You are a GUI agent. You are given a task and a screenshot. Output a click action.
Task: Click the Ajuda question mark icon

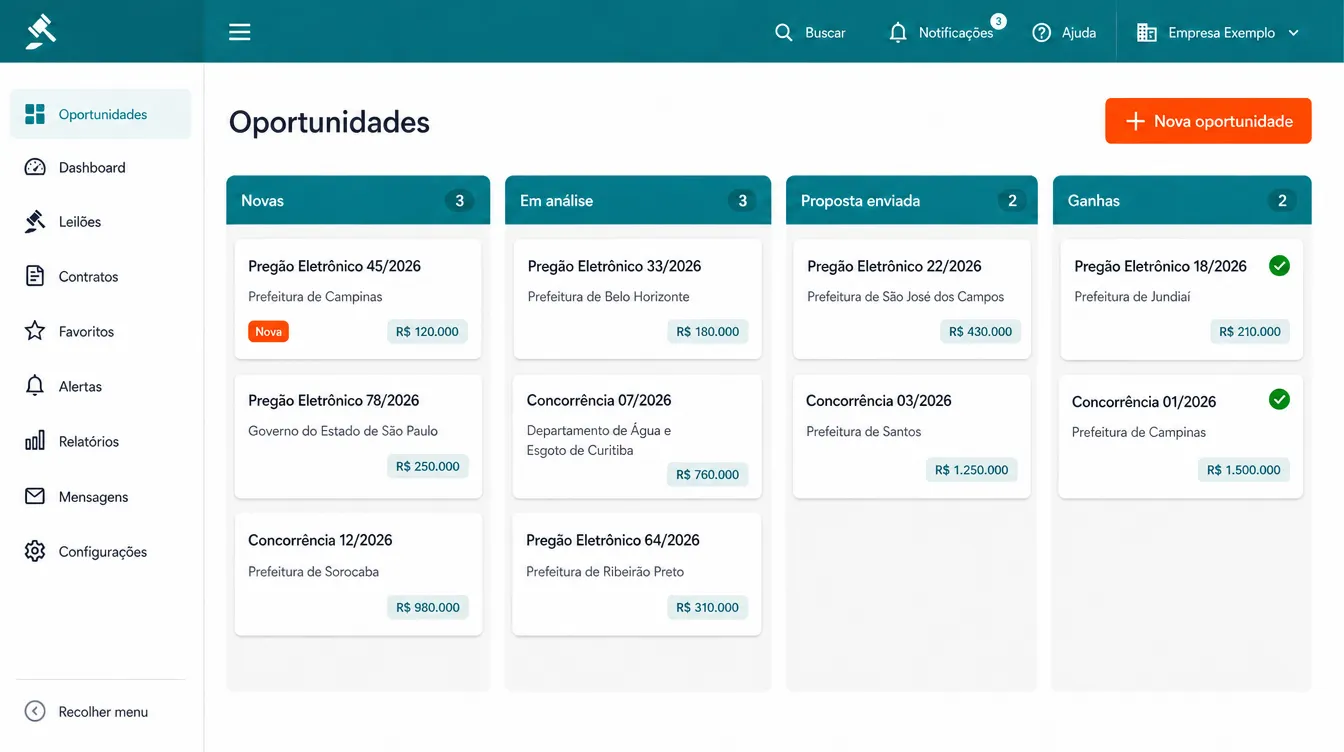click(x=1042, y=33)
